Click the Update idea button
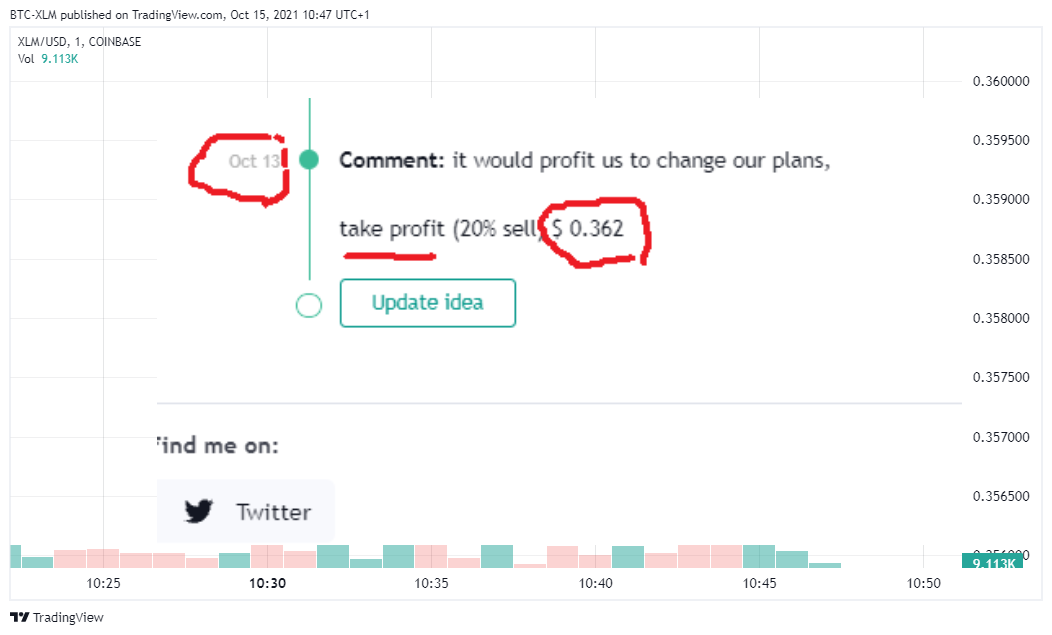This screenshot has width=1052, height=635. point(427,303)
